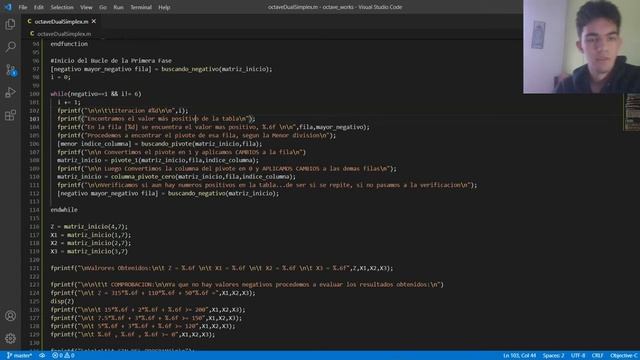Image resolution: width=640 pixels, height=360 pixels.
Task: Click line number 121 in gutter
Action: coord(34,268)
